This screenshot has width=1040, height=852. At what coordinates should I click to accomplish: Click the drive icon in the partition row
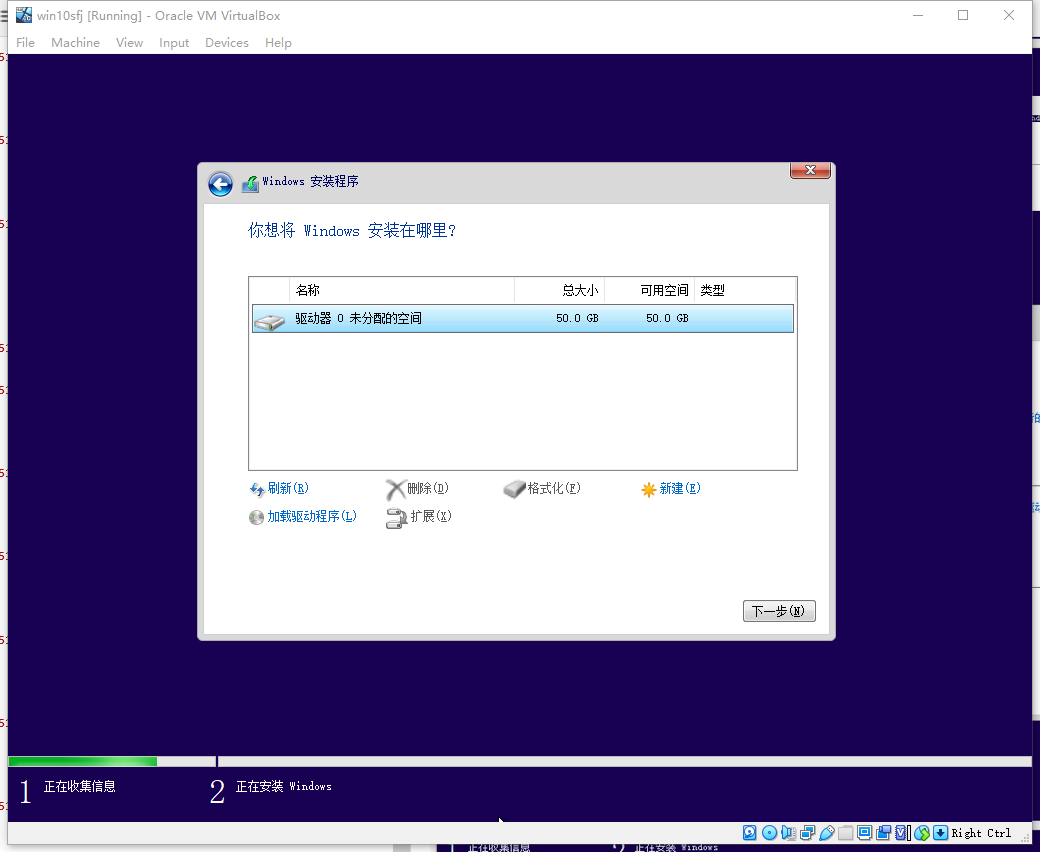pyautogui.click(x=269, y=322)
